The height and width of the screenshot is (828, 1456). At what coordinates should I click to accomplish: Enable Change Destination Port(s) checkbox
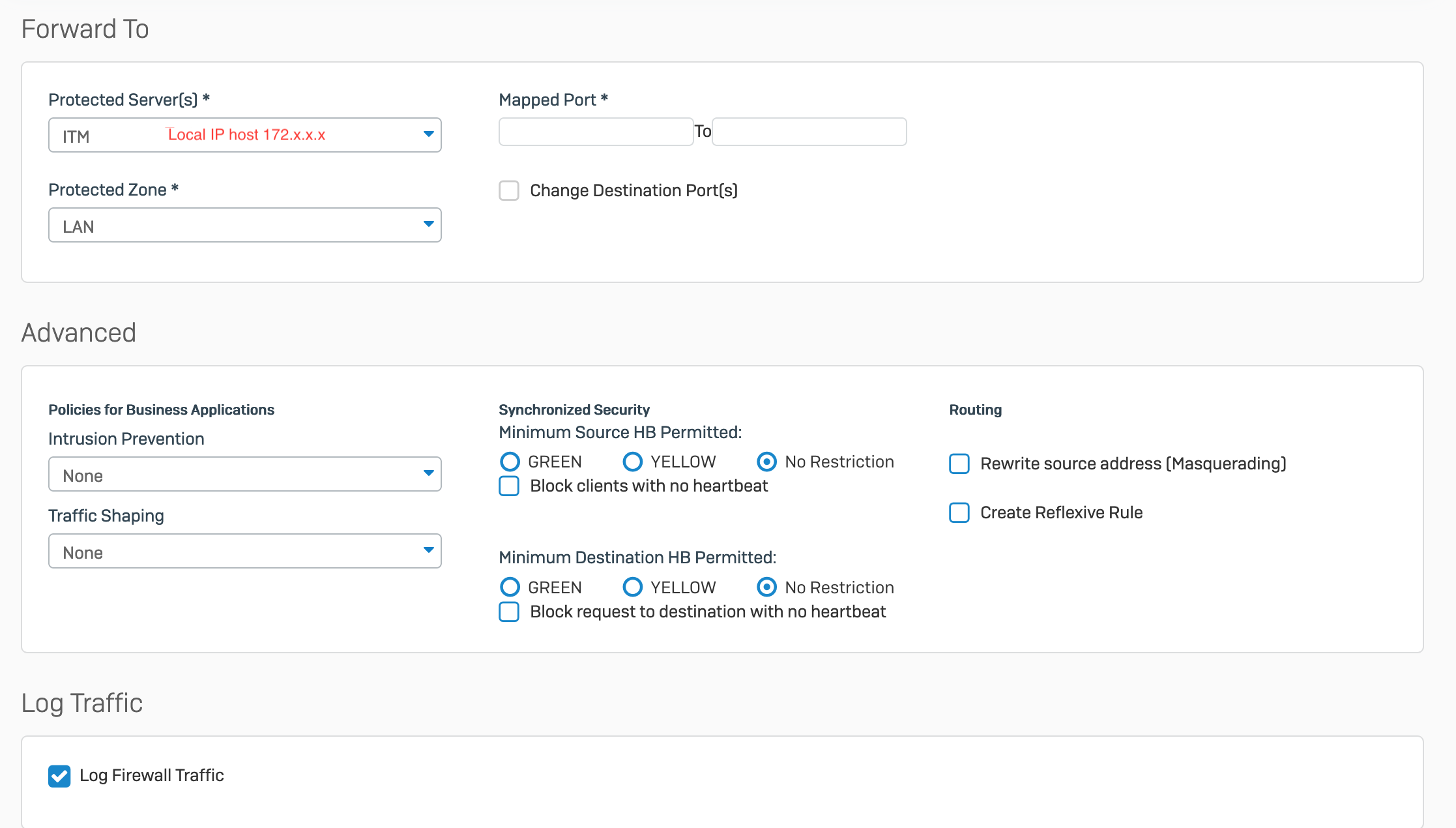click(x=509, y=190)
